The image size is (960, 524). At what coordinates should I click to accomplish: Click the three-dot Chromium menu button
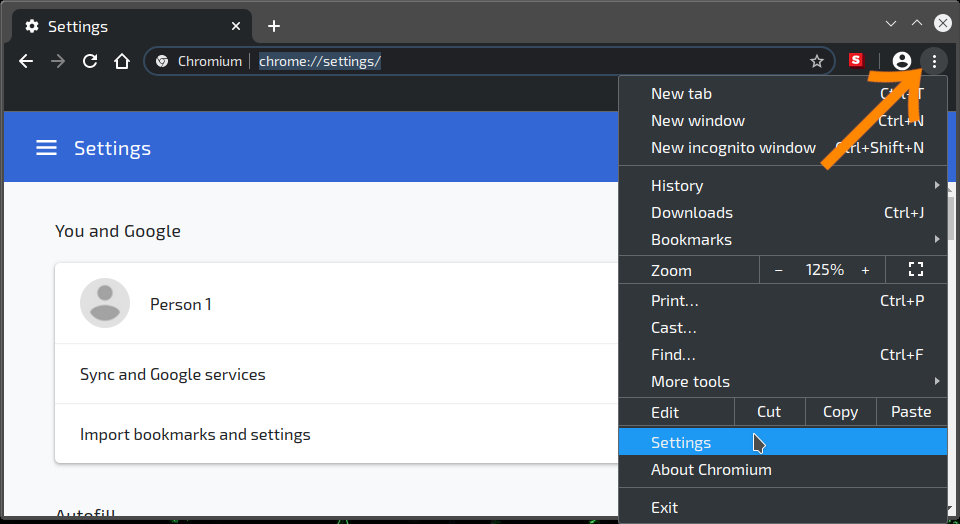[934, 61]
